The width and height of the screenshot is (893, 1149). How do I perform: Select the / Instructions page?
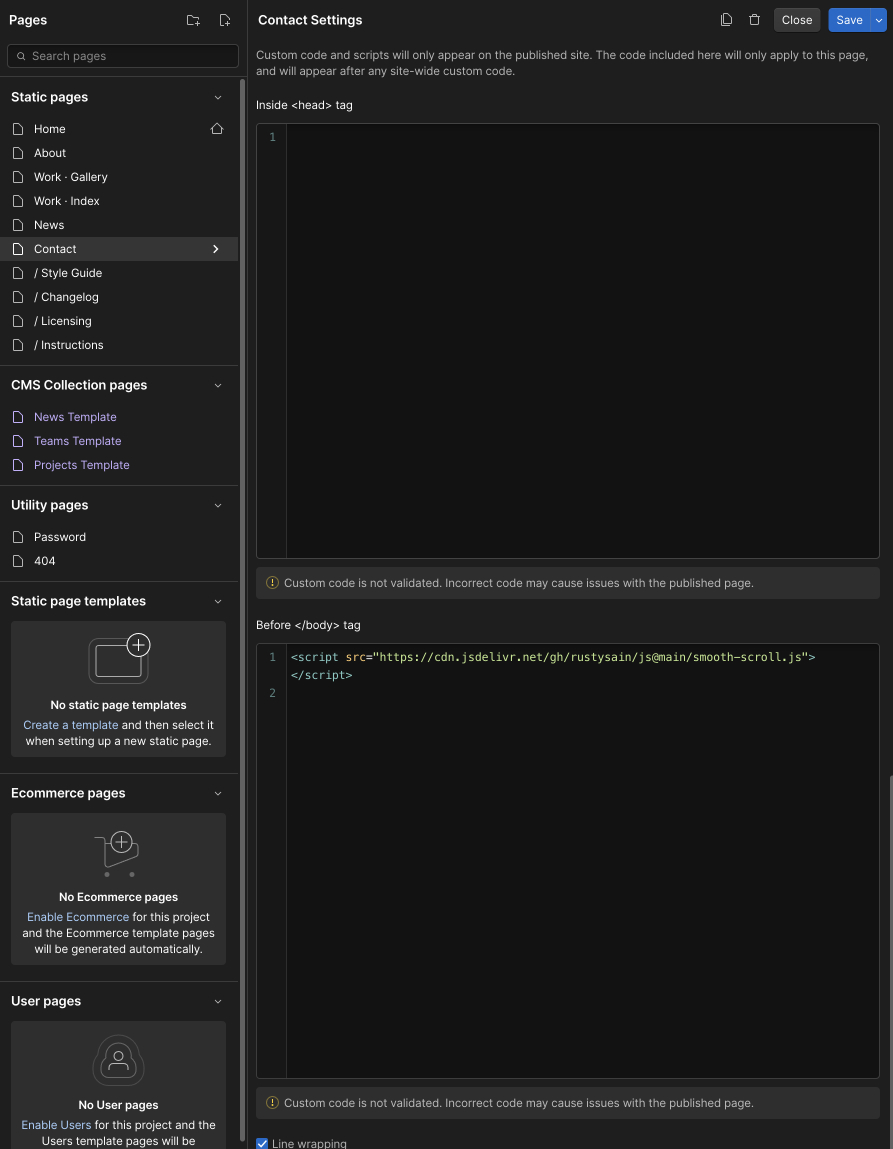69,345
